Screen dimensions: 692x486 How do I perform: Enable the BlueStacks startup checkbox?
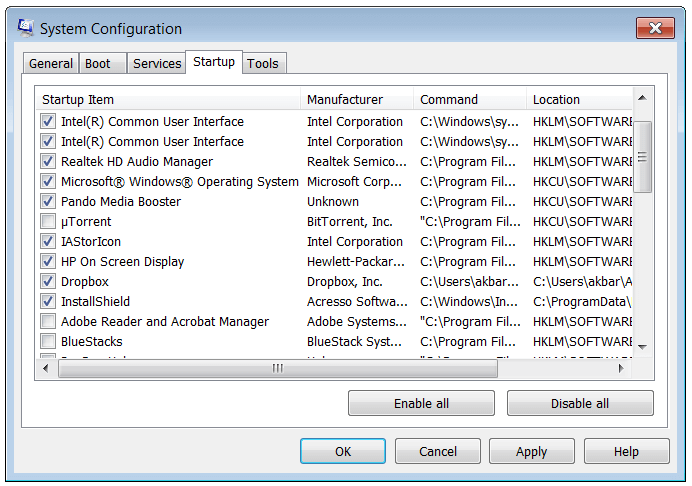[48, 342]
